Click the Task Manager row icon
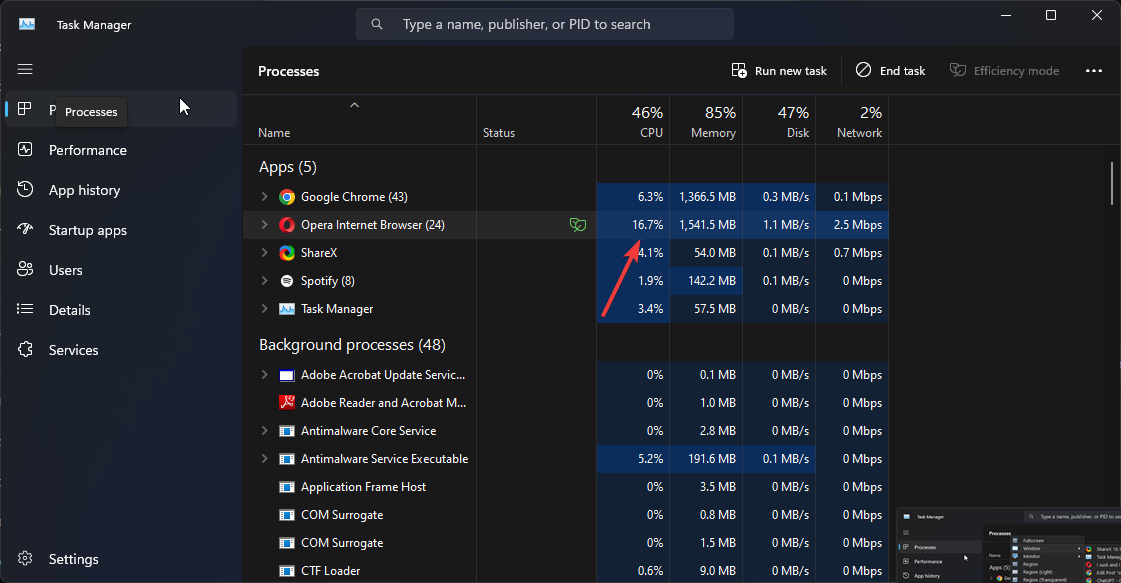Viewport: 1121px width, 583px height. [287, 308]
